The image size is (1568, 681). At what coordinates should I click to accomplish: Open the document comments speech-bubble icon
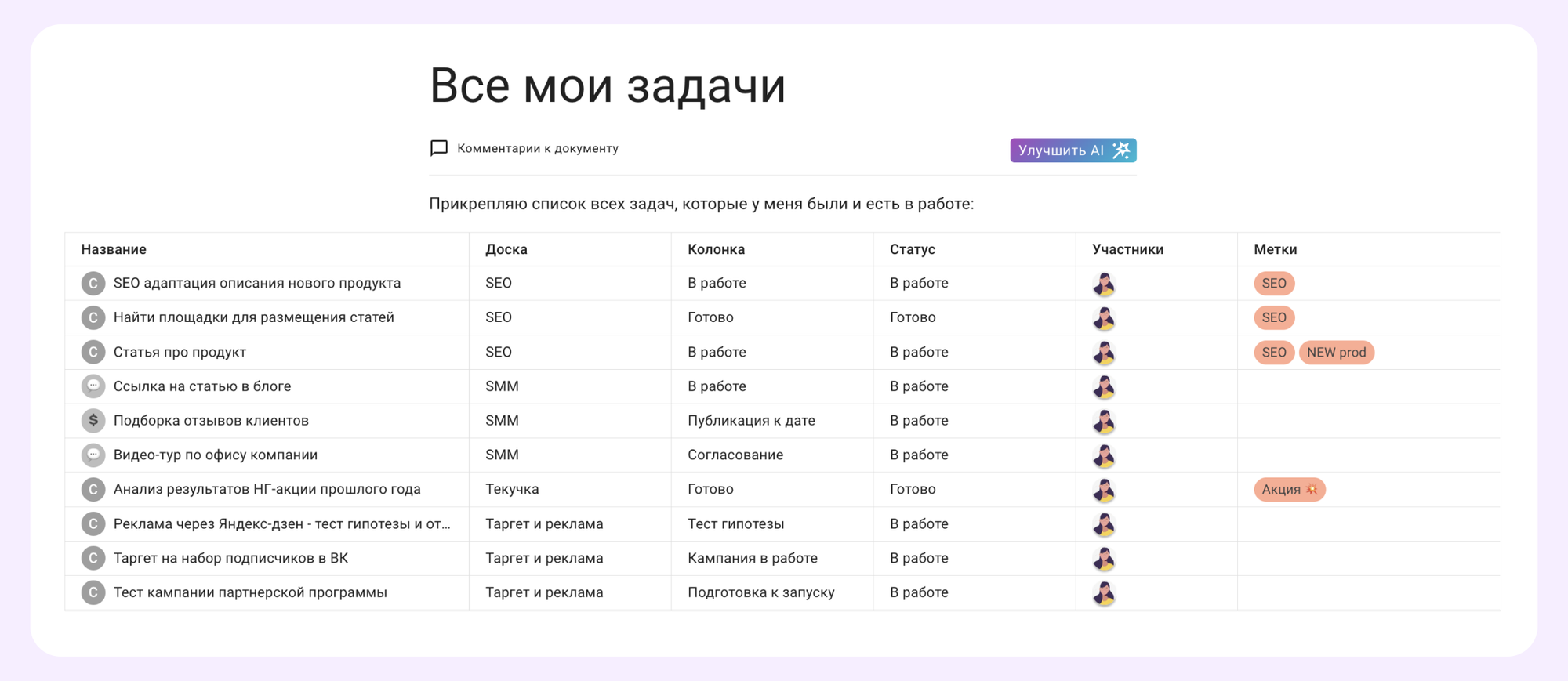[x=439, y=148]
